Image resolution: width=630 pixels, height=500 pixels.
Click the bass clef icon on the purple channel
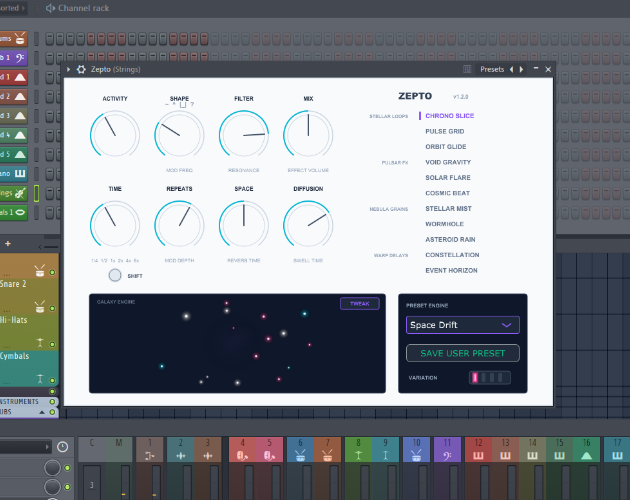[x=20, y=58]
